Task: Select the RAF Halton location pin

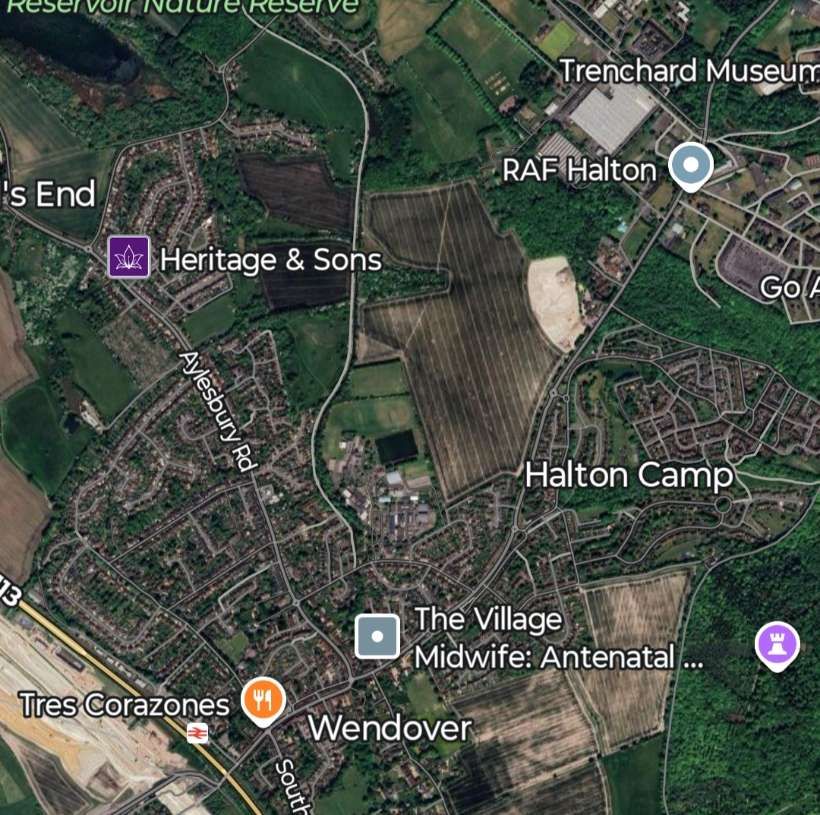Action: [x=691, y=167]
